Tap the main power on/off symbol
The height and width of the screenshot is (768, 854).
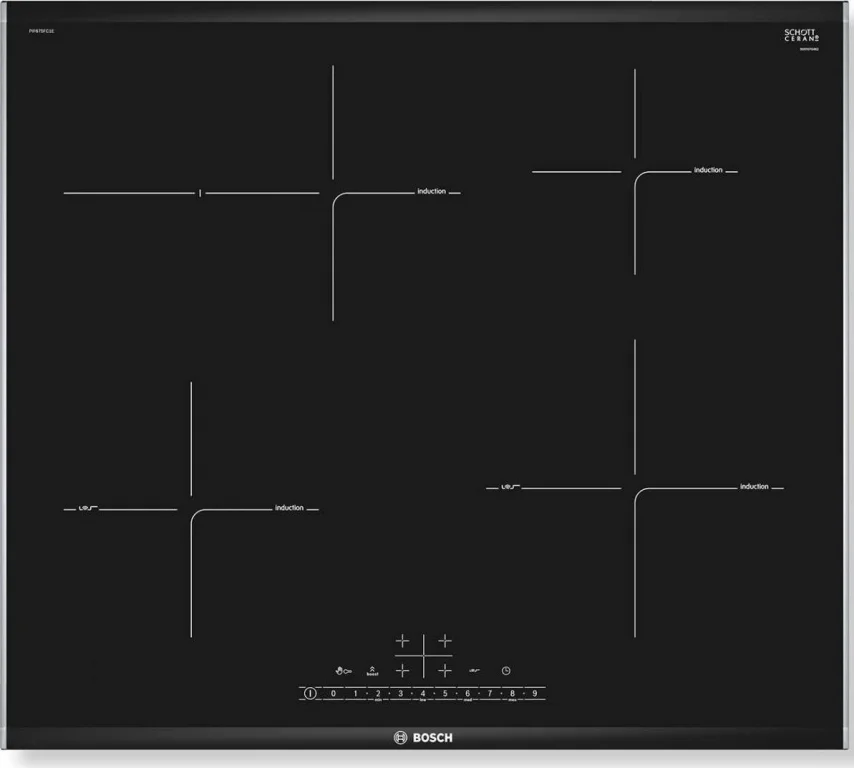(x=310, y=693)
